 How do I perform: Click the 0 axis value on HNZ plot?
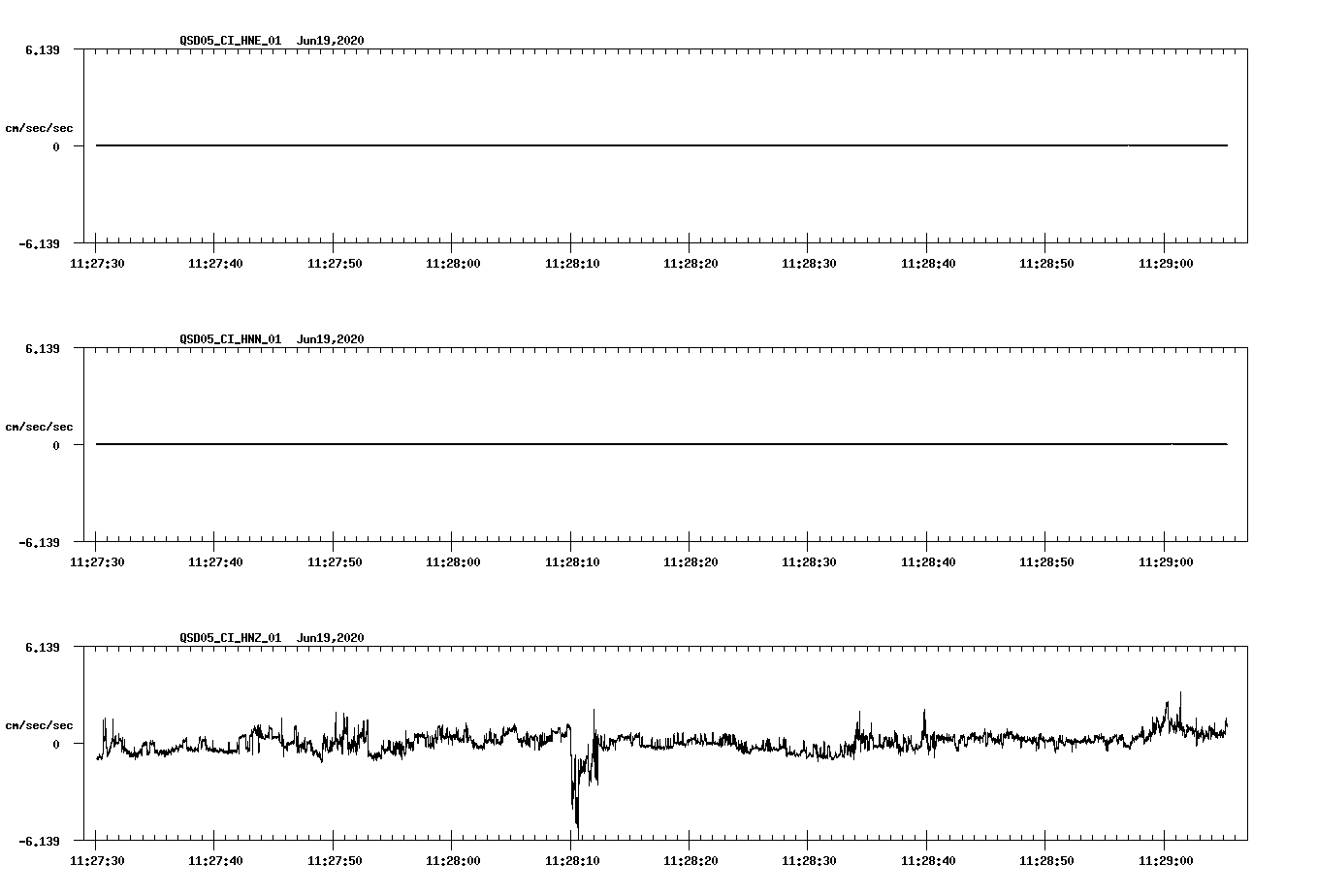pyautogui.click(x=56, y=745)
